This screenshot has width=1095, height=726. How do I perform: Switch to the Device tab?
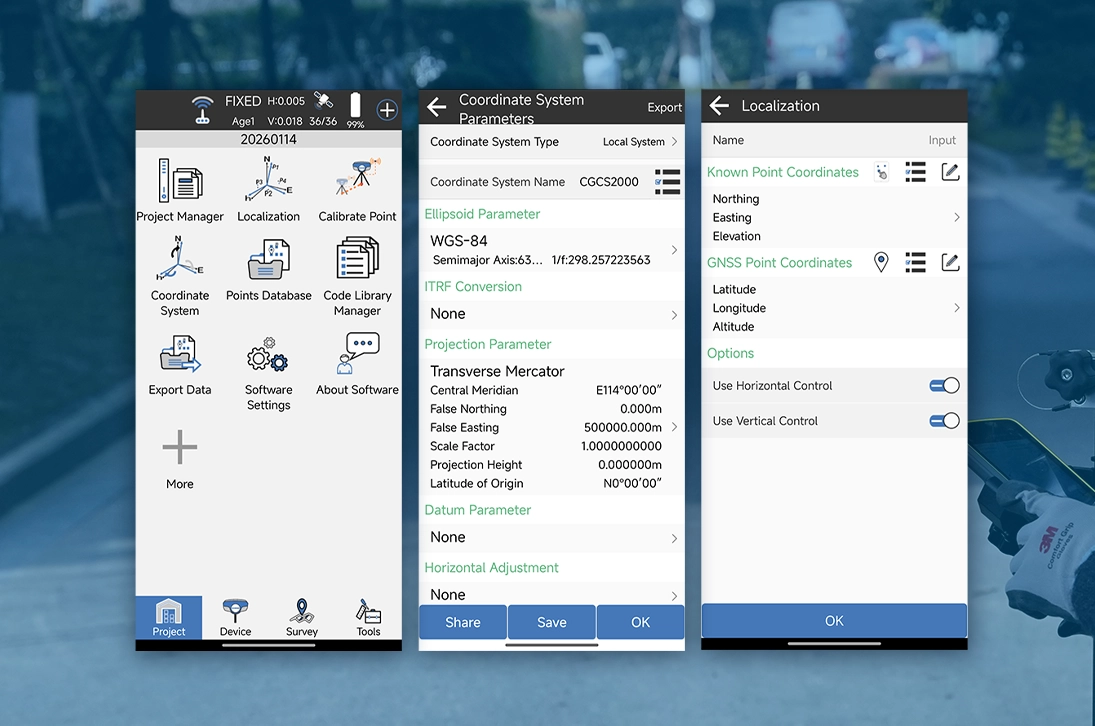(x=236, y=618)
